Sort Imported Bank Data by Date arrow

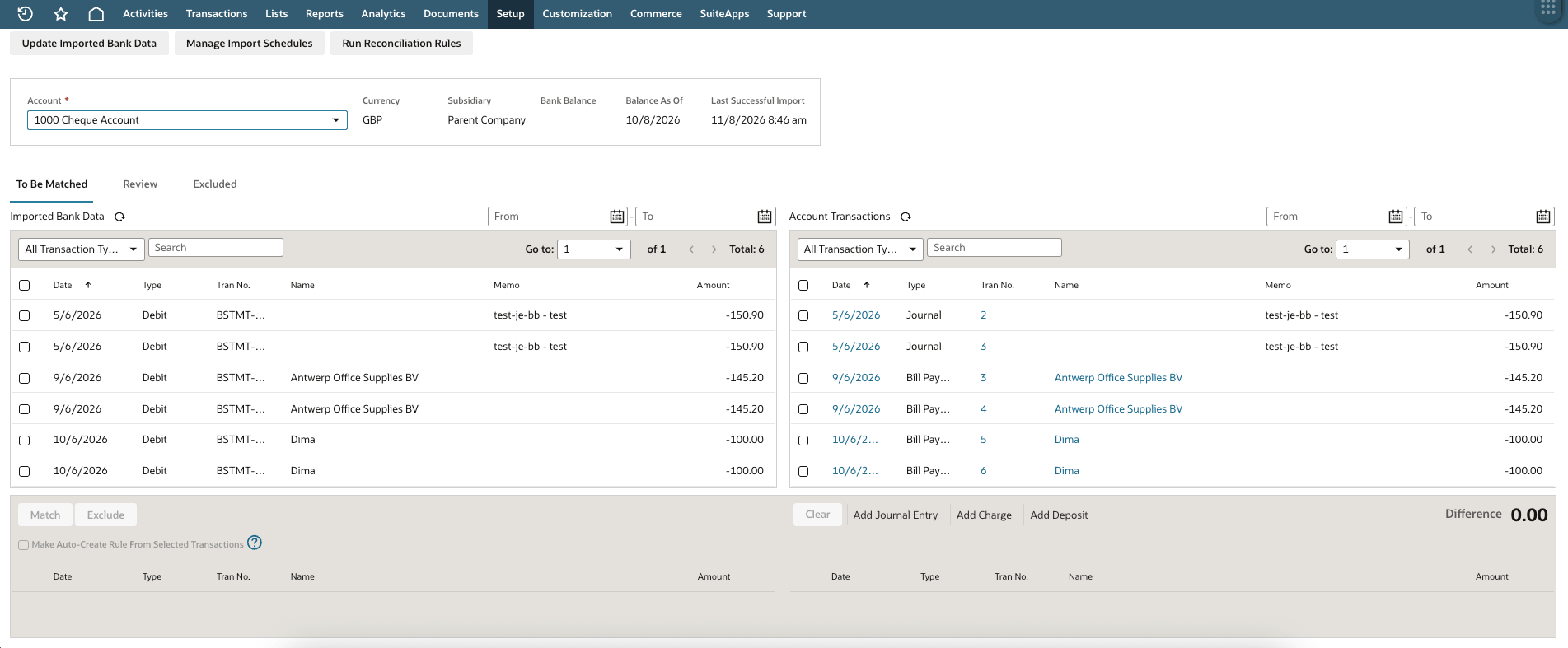(x=88, y=285)
